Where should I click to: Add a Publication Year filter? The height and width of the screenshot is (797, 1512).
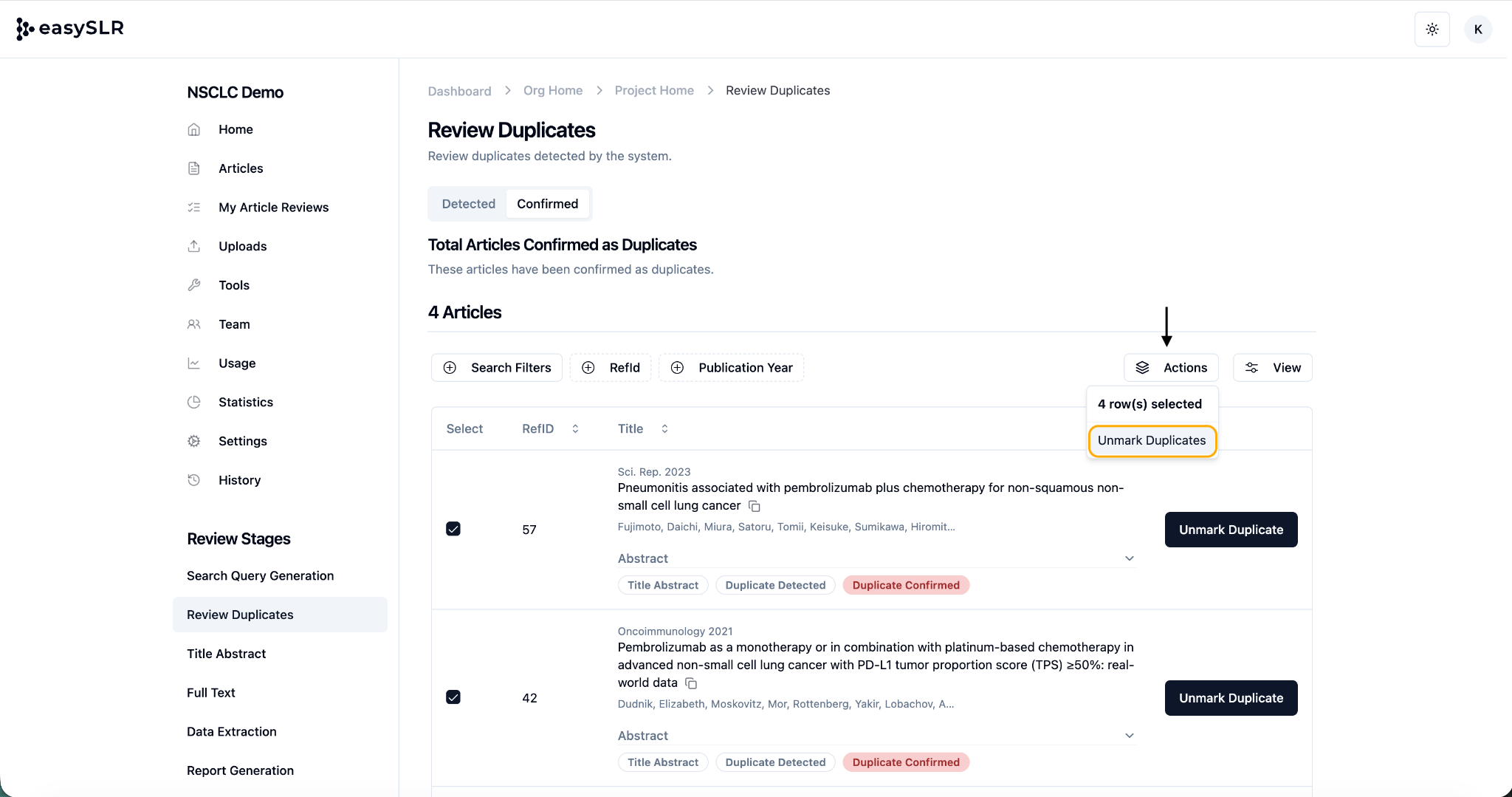point(731,368)
